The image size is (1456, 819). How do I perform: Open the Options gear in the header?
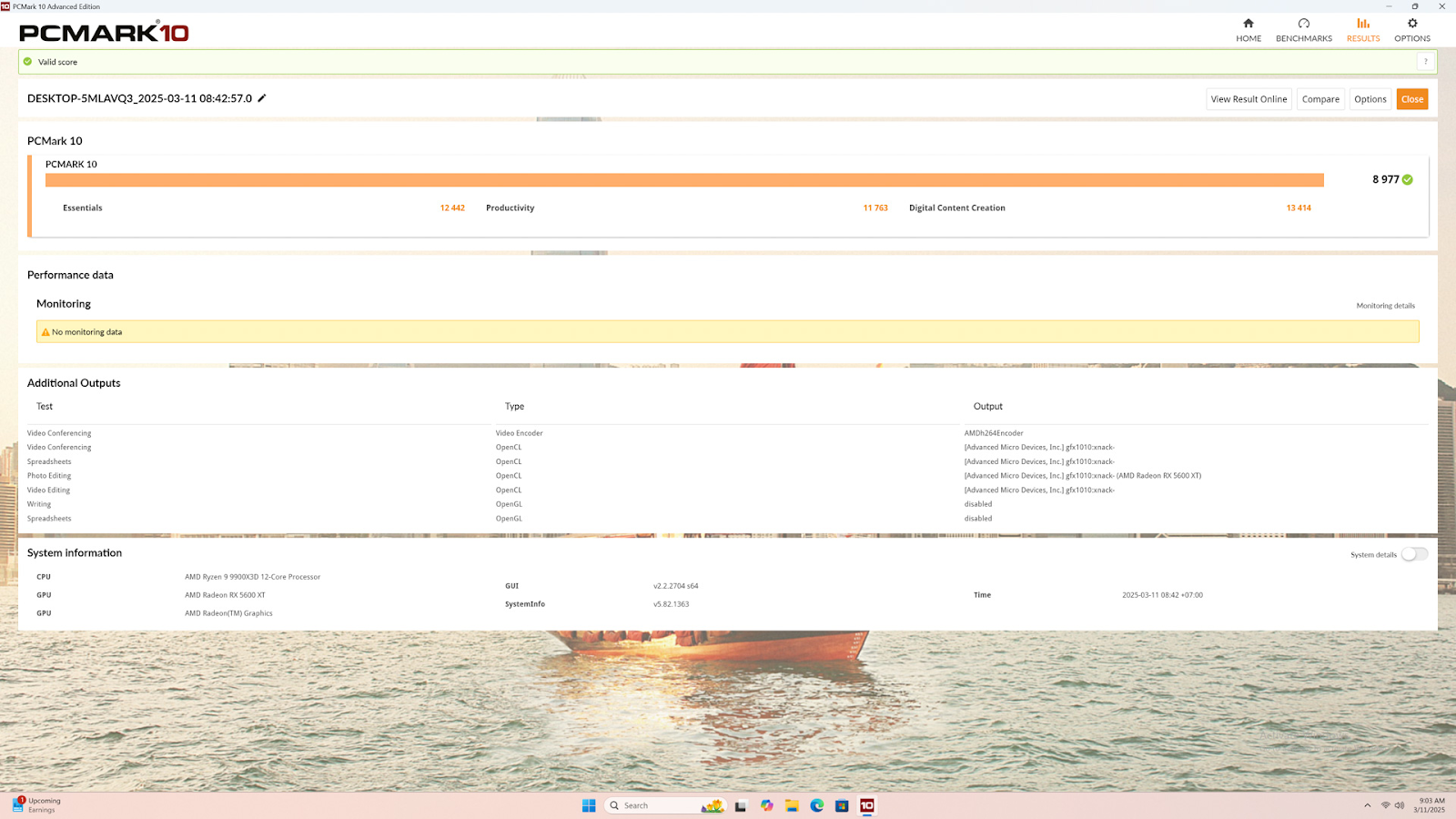1412,30
